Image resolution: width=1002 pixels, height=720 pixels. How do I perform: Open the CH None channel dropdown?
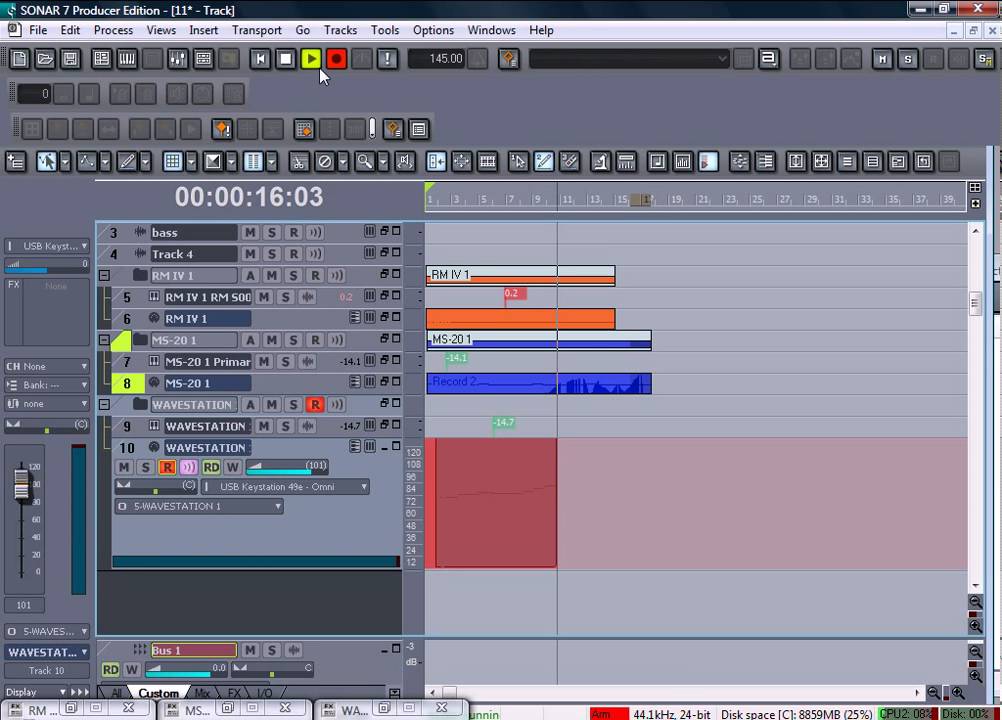click(47, 366)
